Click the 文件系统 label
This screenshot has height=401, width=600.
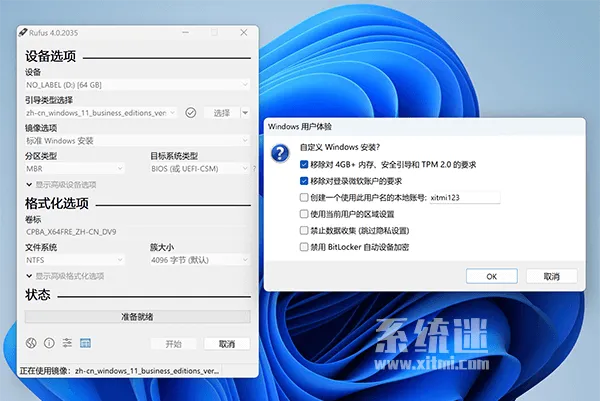(41, 247)
